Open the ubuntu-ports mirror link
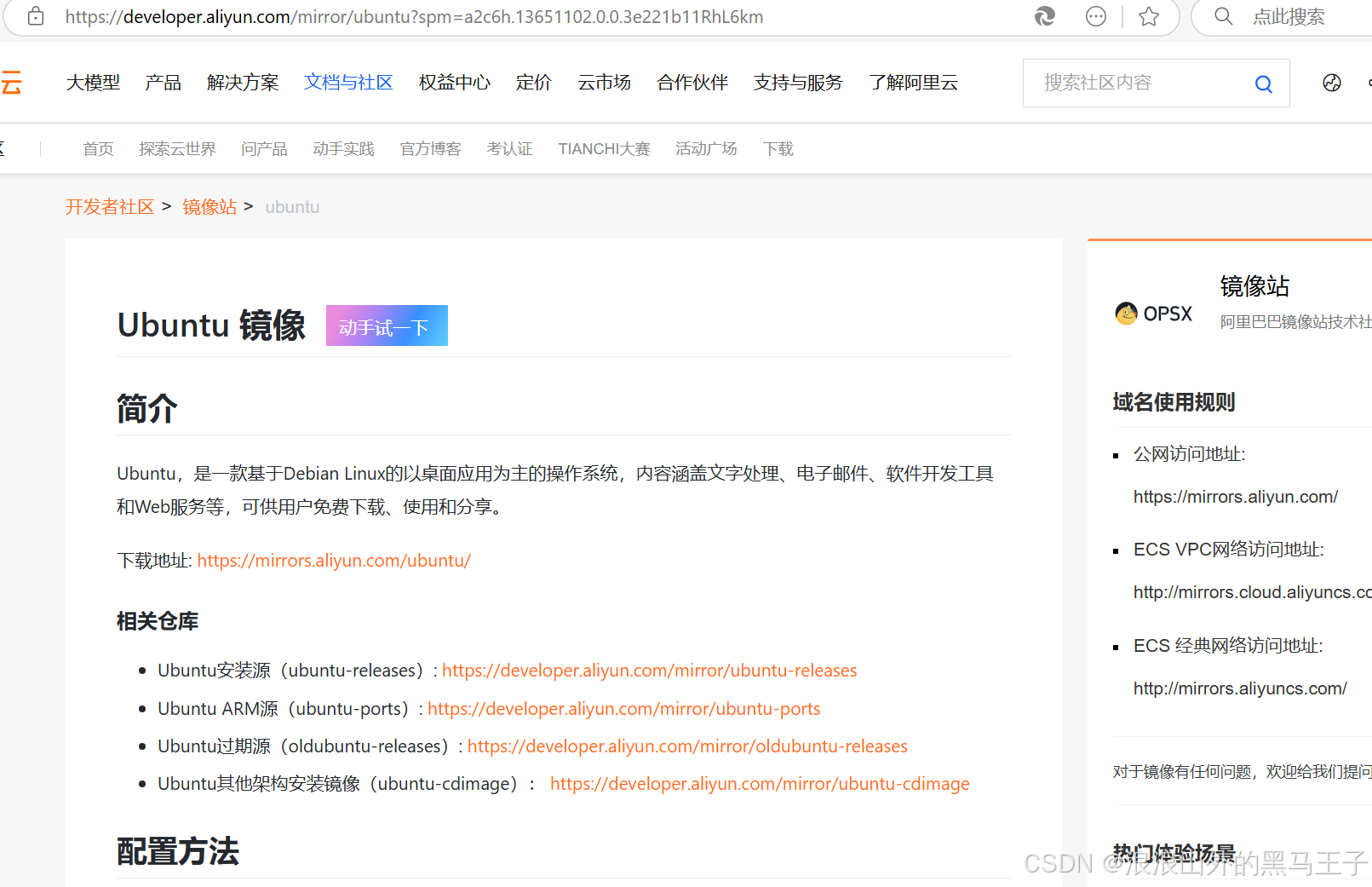Image resolution: width=1372 pixels, height=887 pixels. 624,709
